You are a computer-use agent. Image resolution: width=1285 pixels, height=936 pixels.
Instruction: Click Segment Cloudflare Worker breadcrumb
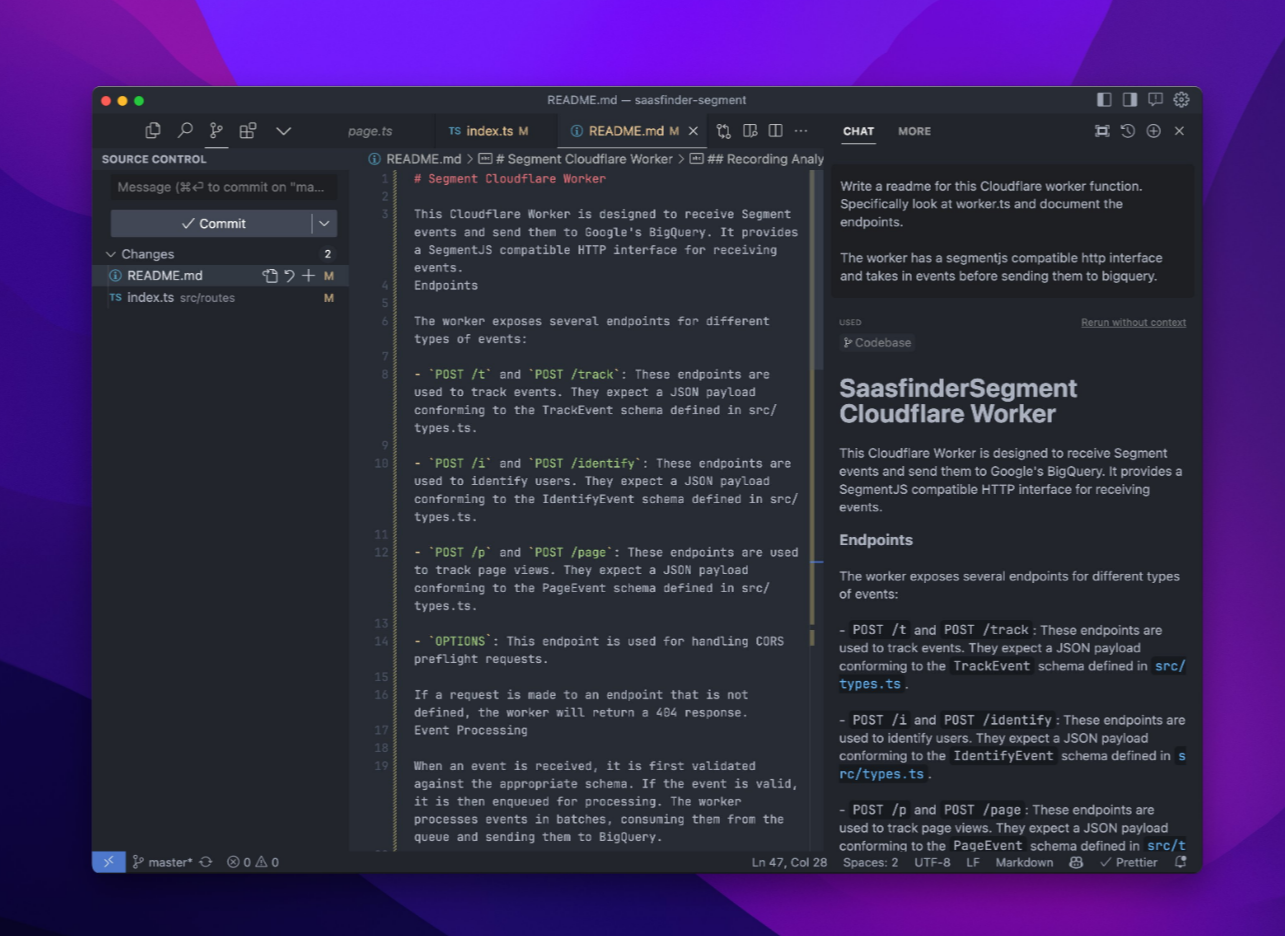tap(576, 159)
